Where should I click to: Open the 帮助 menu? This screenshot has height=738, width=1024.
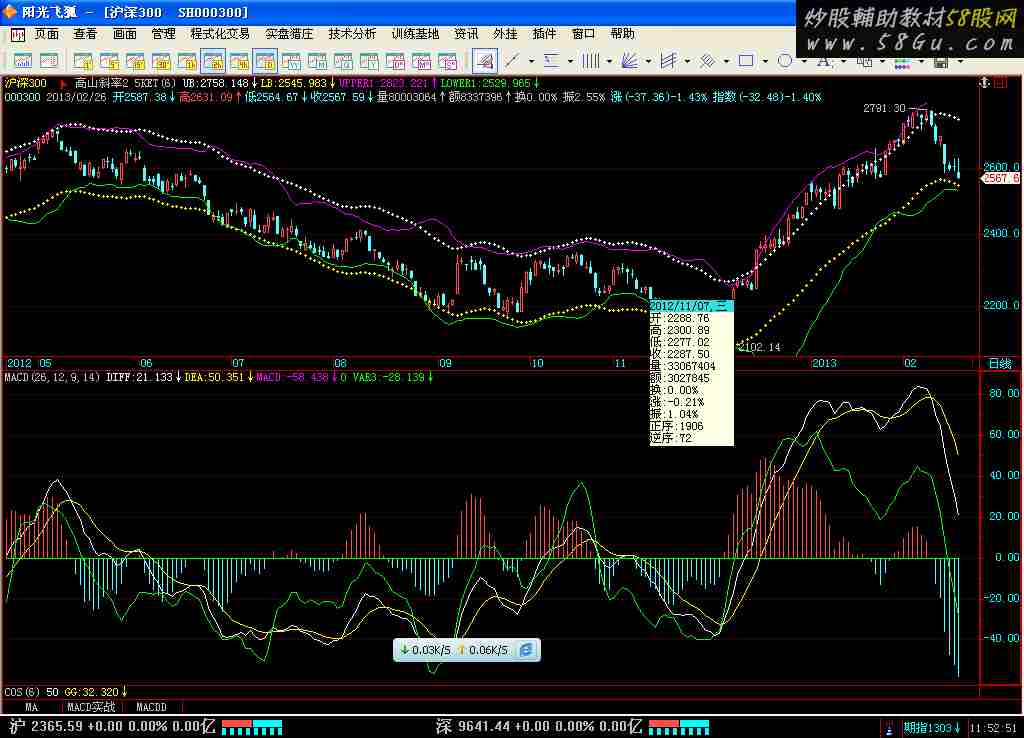tap(622, 33)
